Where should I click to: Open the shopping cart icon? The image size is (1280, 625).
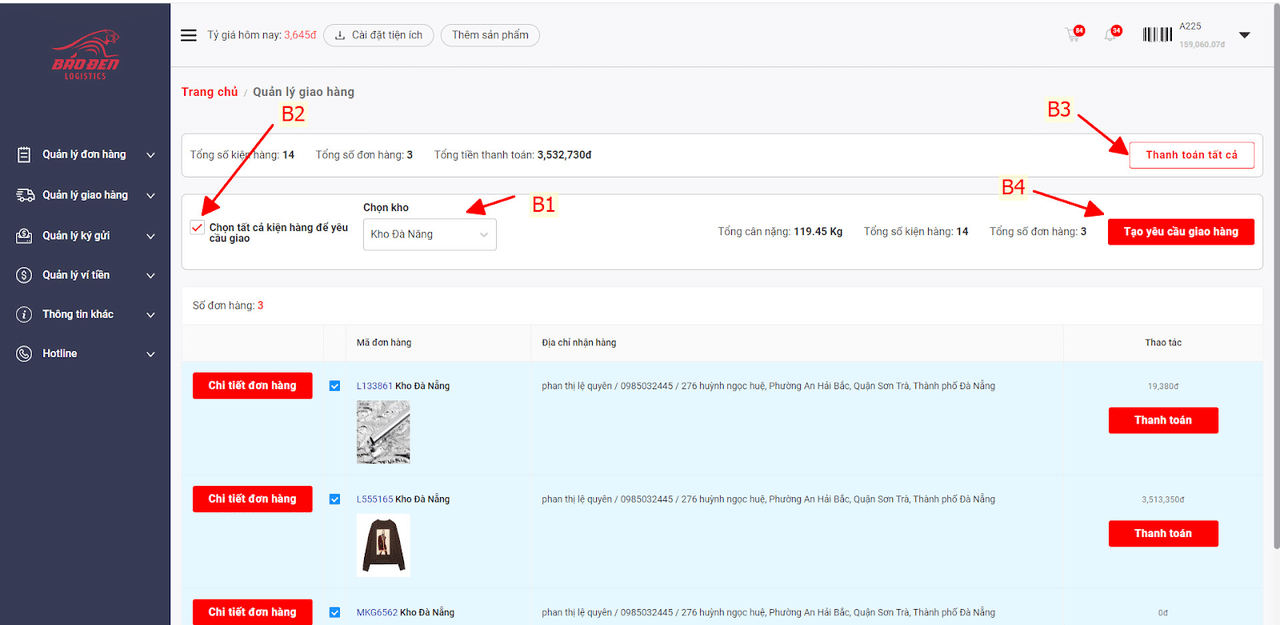point(1073,35)
